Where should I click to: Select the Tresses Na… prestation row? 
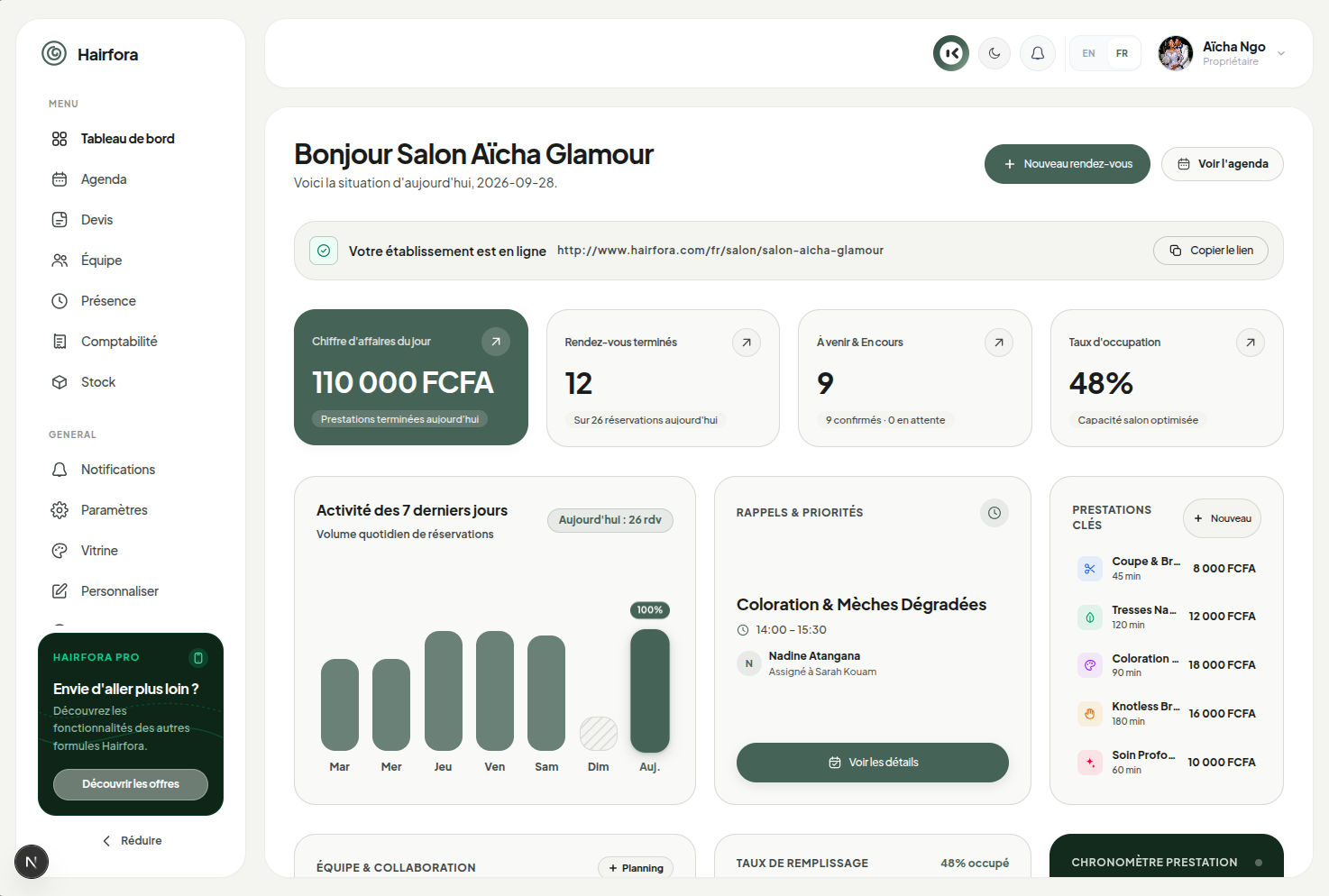click(x=1167, y=617)
